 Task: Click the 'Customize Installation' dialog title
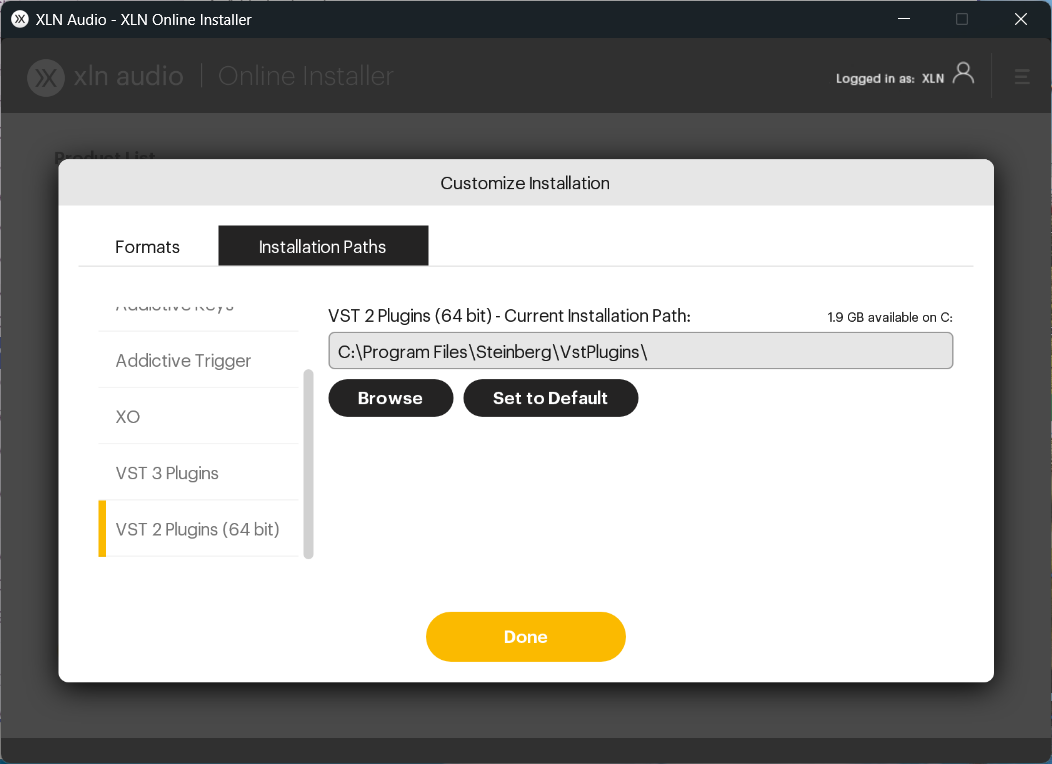pyautogui.click(x=525, y=183)
